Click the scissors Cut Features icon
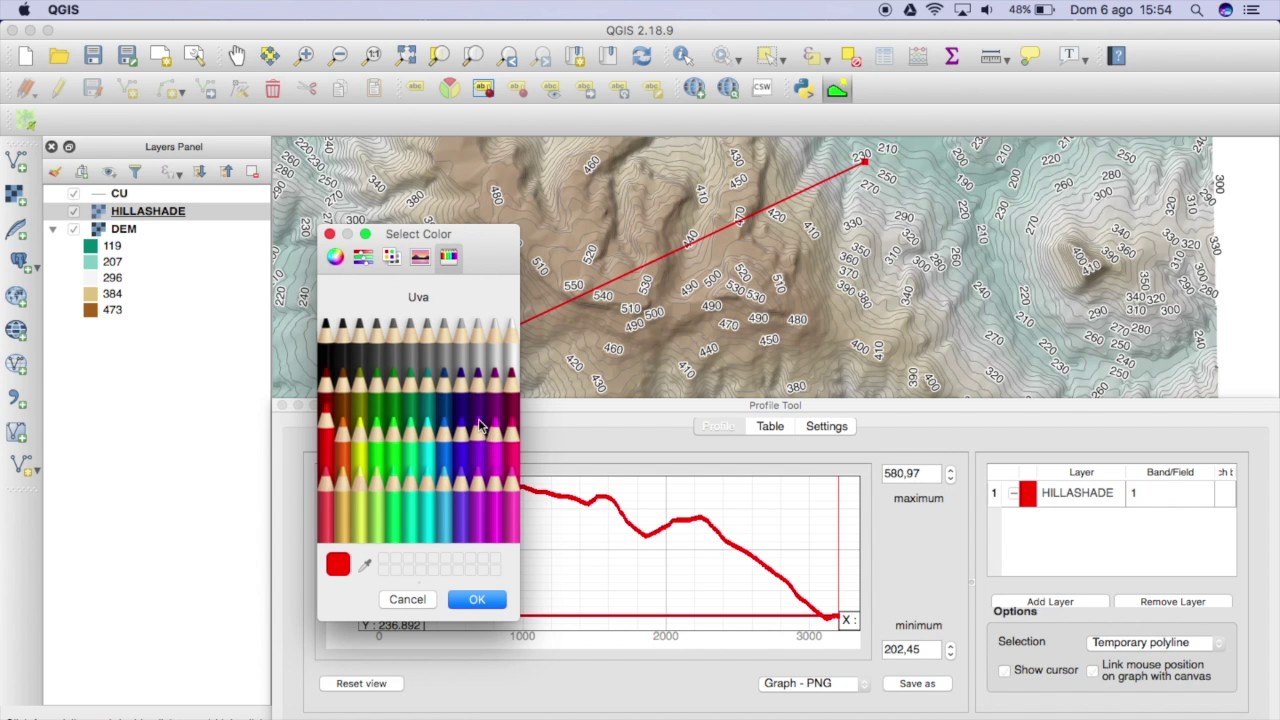The image size is (1280, 720). point(307,89)
